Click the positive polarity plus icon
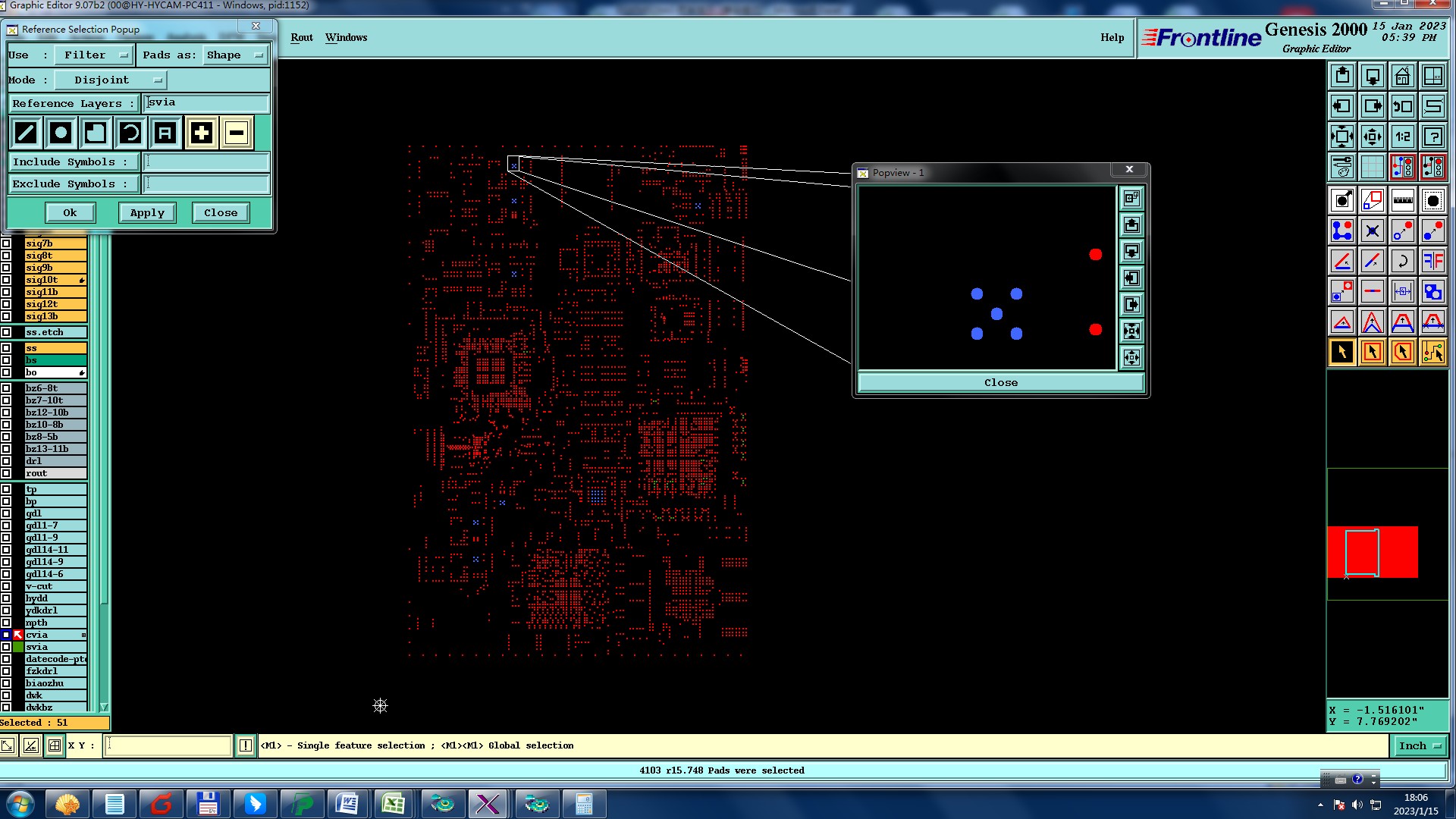 click(201, 133)
